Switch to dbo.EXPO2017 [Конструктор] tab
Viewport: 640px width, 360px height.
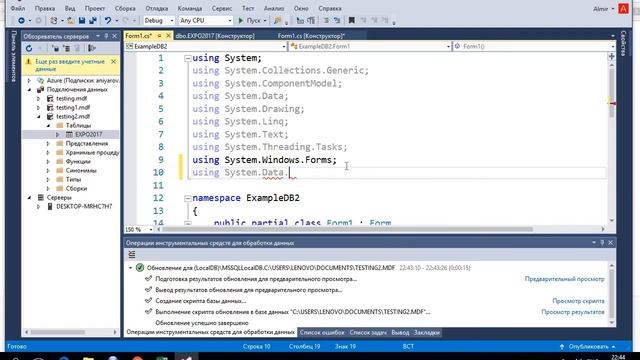215,36
